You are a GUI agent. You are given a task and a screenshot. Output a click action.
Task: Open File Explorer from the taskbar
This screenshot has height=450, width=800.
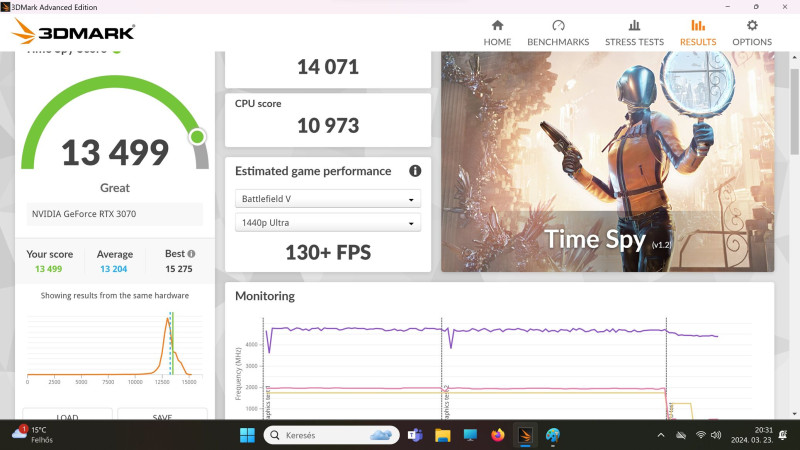coord(442,435)
